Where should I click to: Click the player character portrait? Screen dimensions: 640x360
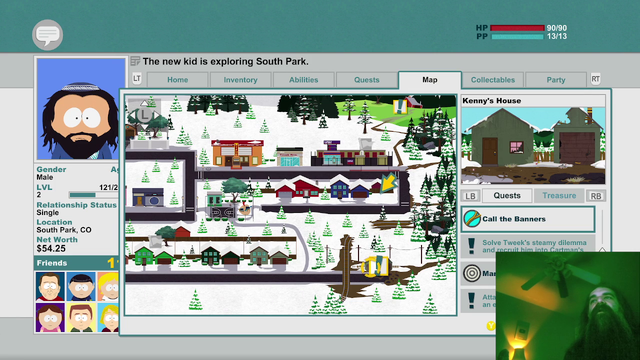[81, 109]
